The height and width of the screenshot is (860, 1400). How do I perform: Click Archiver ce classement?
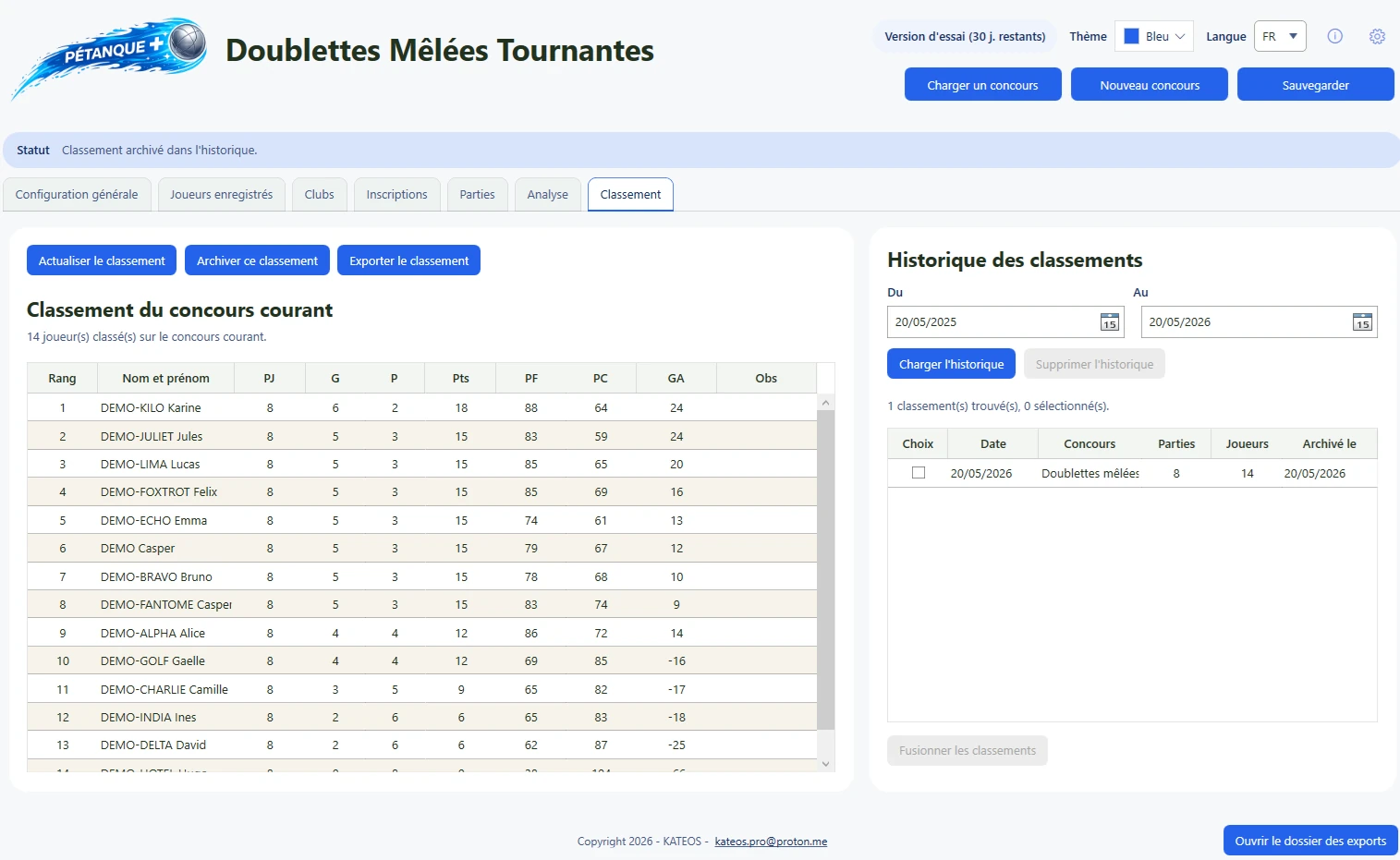pyautogui.click(x=257, y=260)
